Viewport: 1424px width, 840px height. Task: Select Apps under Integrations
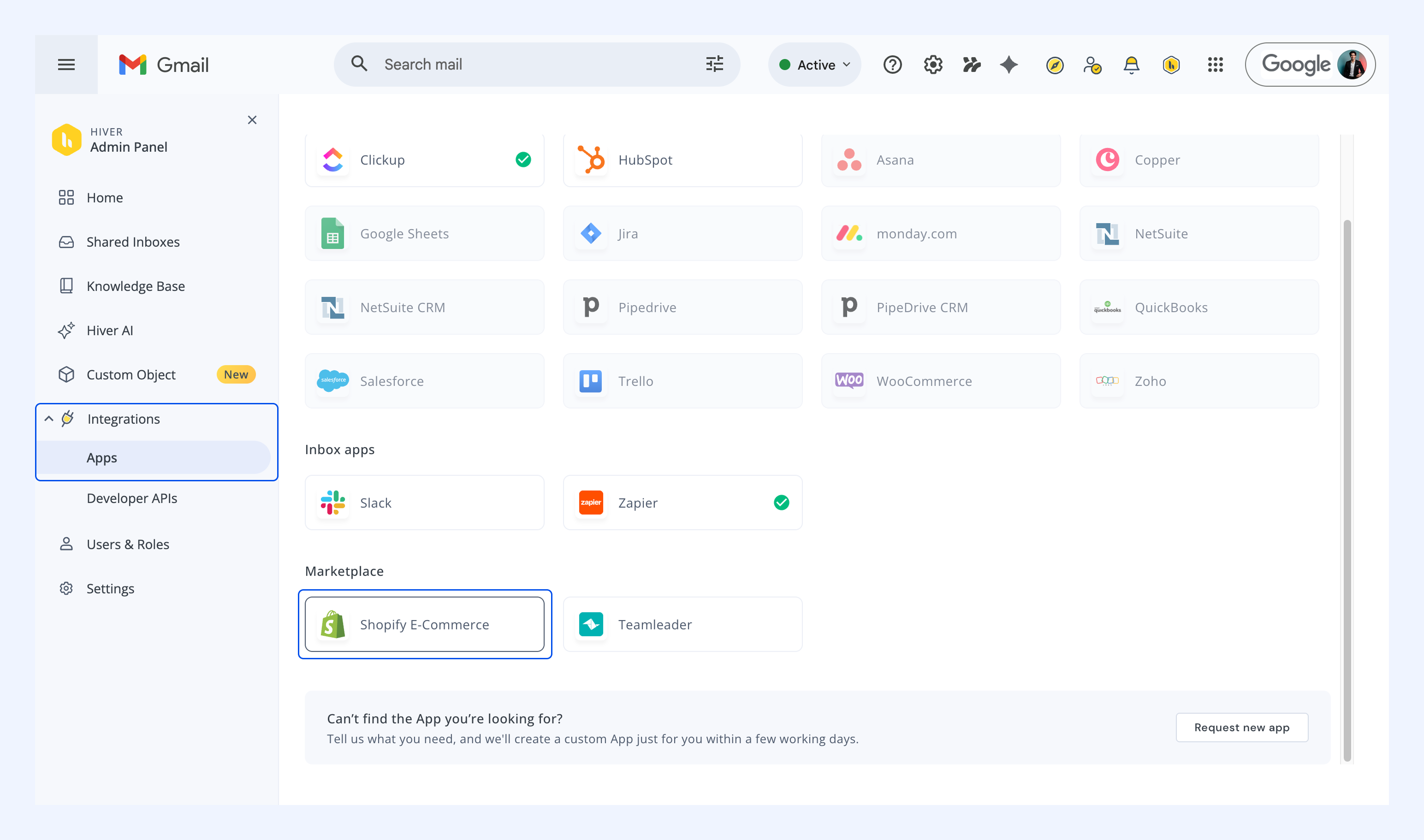(x=154, y=457)
